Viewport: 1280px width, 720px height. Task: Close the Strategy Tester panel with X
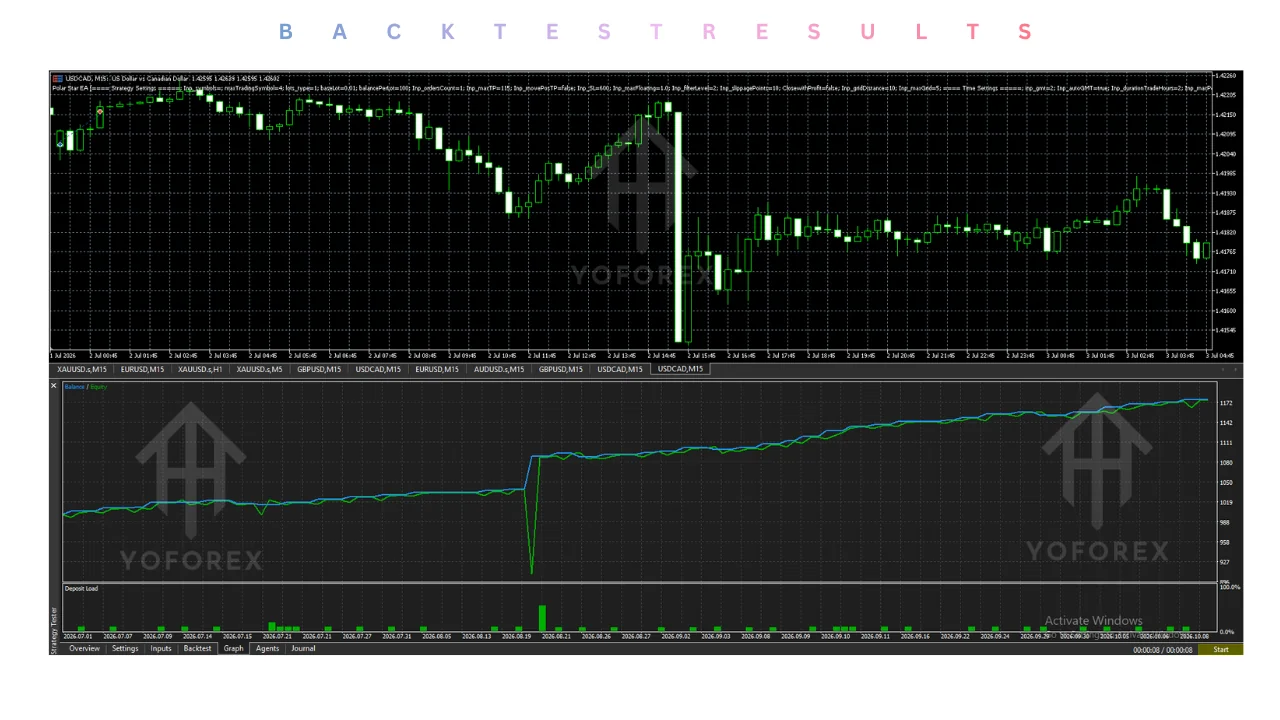click(x=54, y=385)
